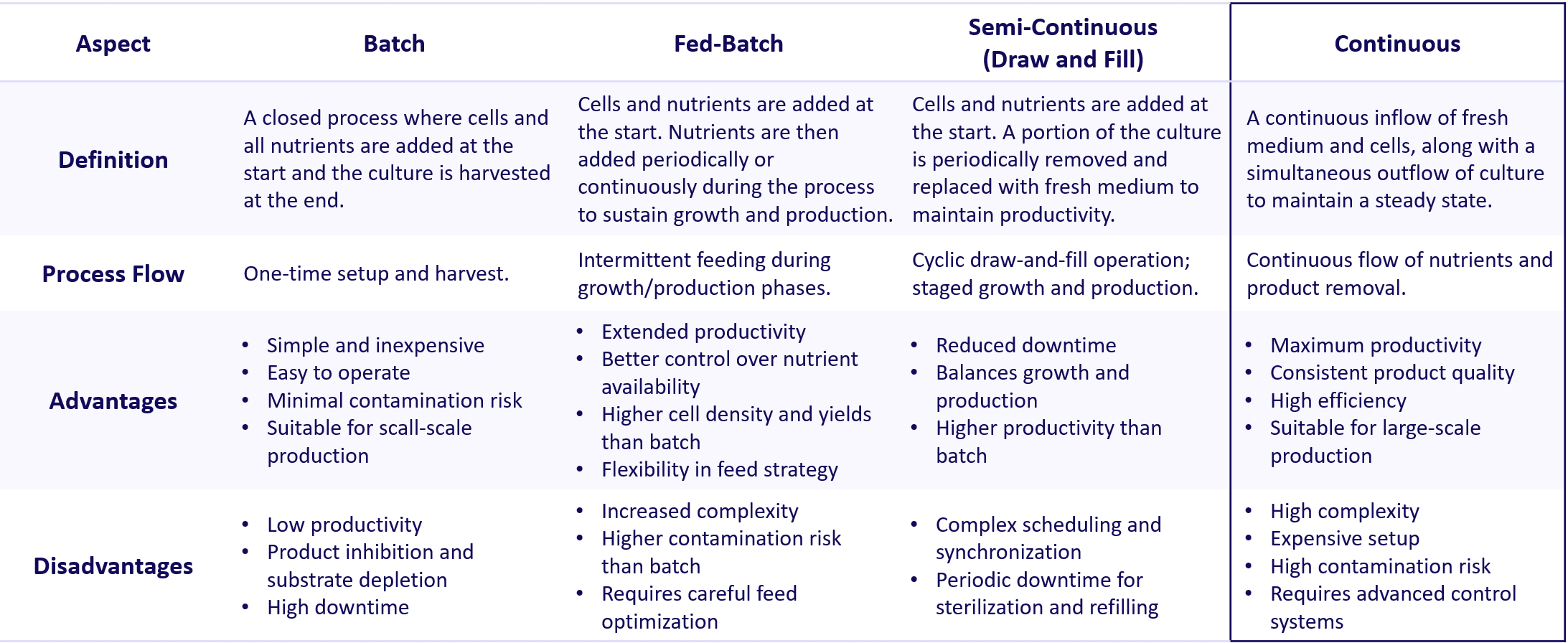The height and width of the screenshot is (643, 1568).
Task: Click the "Low productivity" bullet
Action: tap(344, 525)
